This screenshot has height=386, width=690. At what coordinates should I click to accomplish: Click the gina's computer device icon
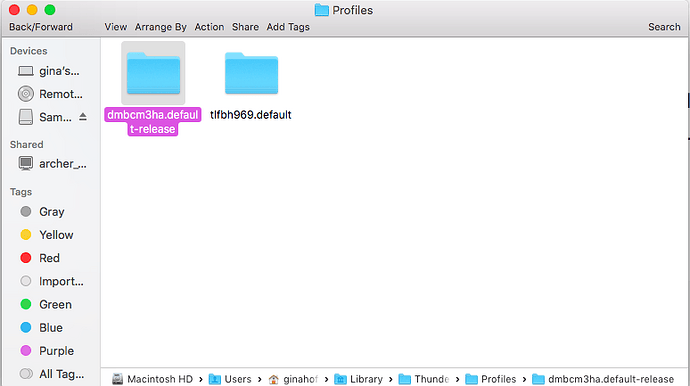click(x=26, y=71)
